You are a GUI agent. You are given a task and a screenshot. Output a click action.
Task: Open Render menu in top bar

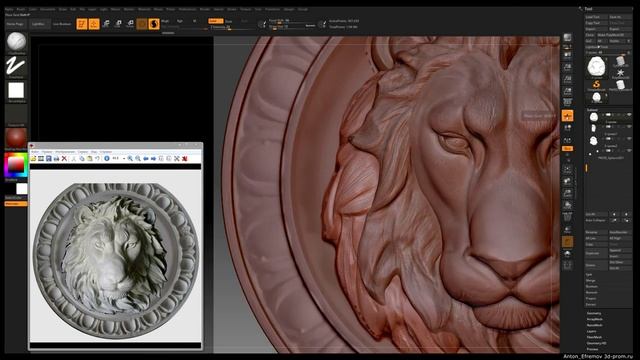tap(205, 9)
